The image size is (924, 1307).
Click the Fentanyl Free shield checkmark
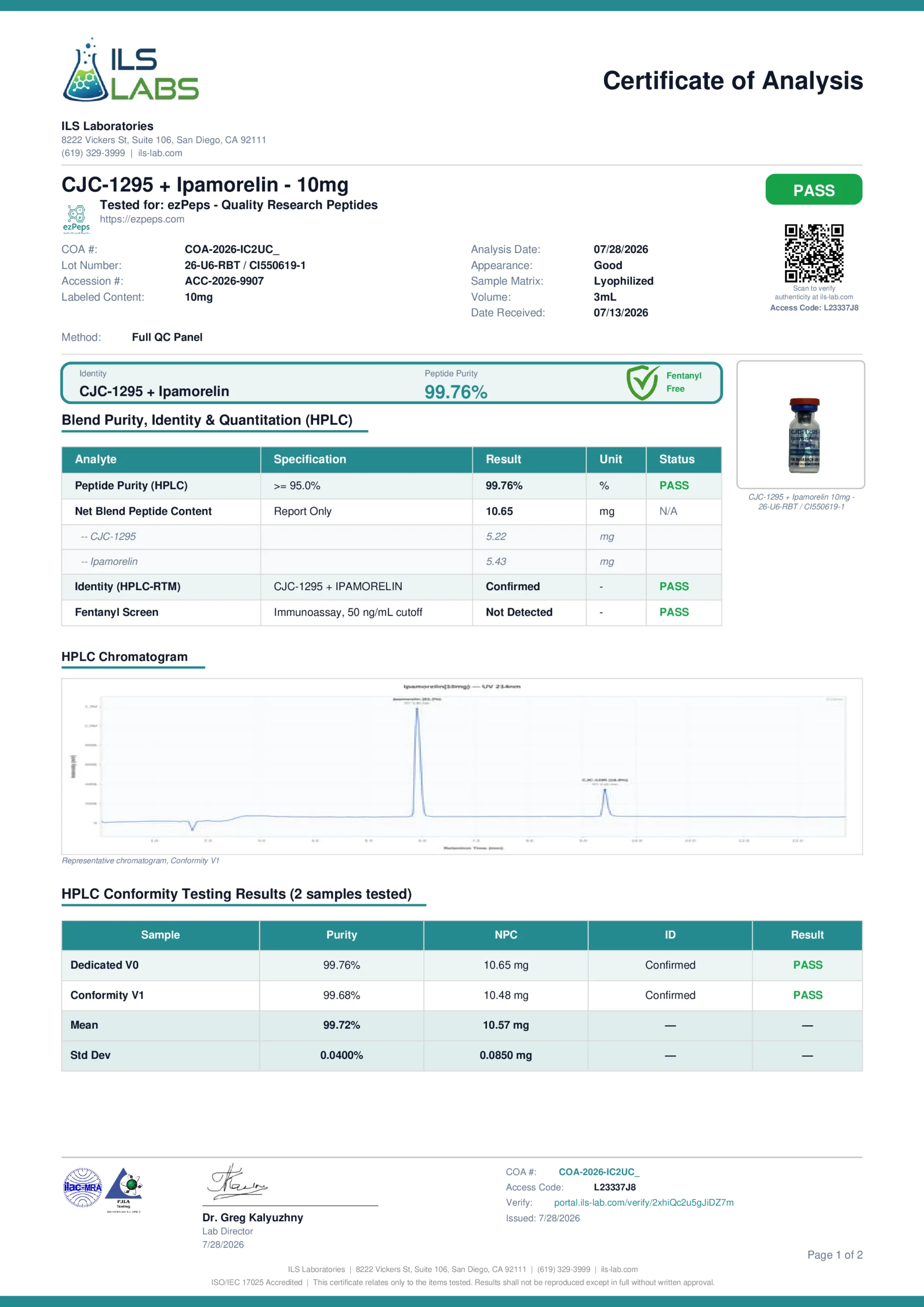[643, 382]
